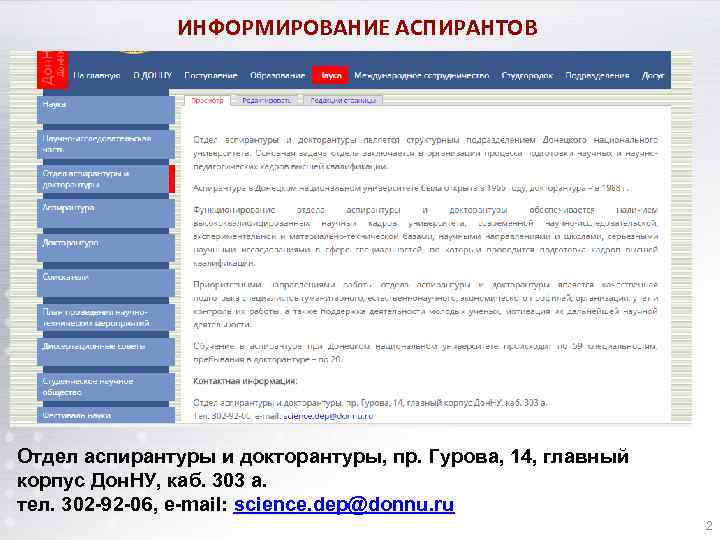Open the Студгородок menu item
720x540 pixels.
tap(527, 75)
